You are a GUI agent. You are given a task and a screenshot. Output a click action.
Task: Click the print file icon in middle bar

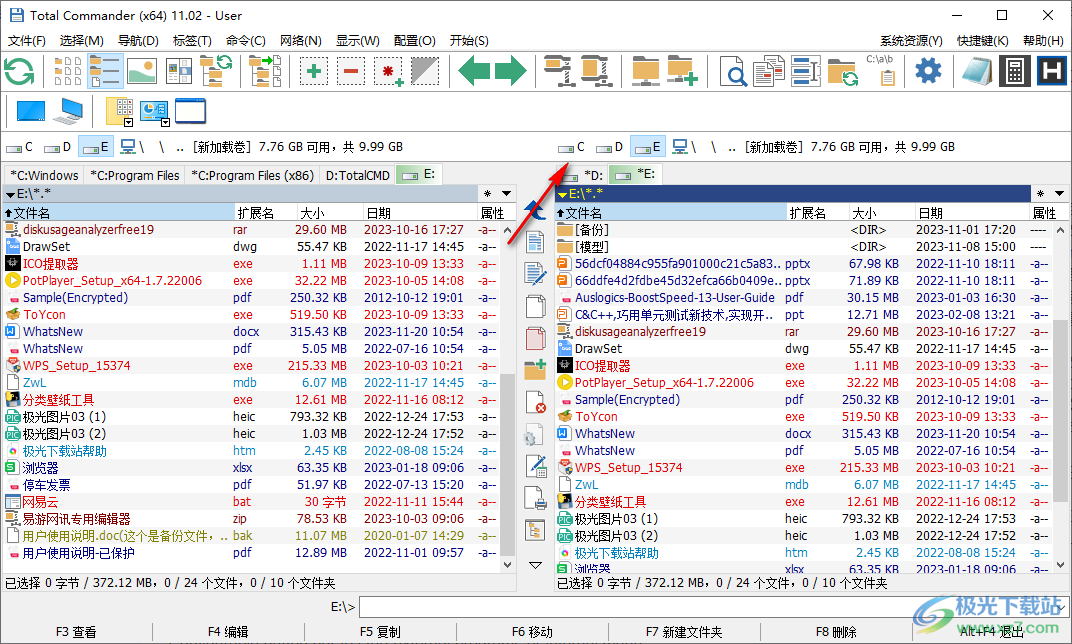(535, 498)
